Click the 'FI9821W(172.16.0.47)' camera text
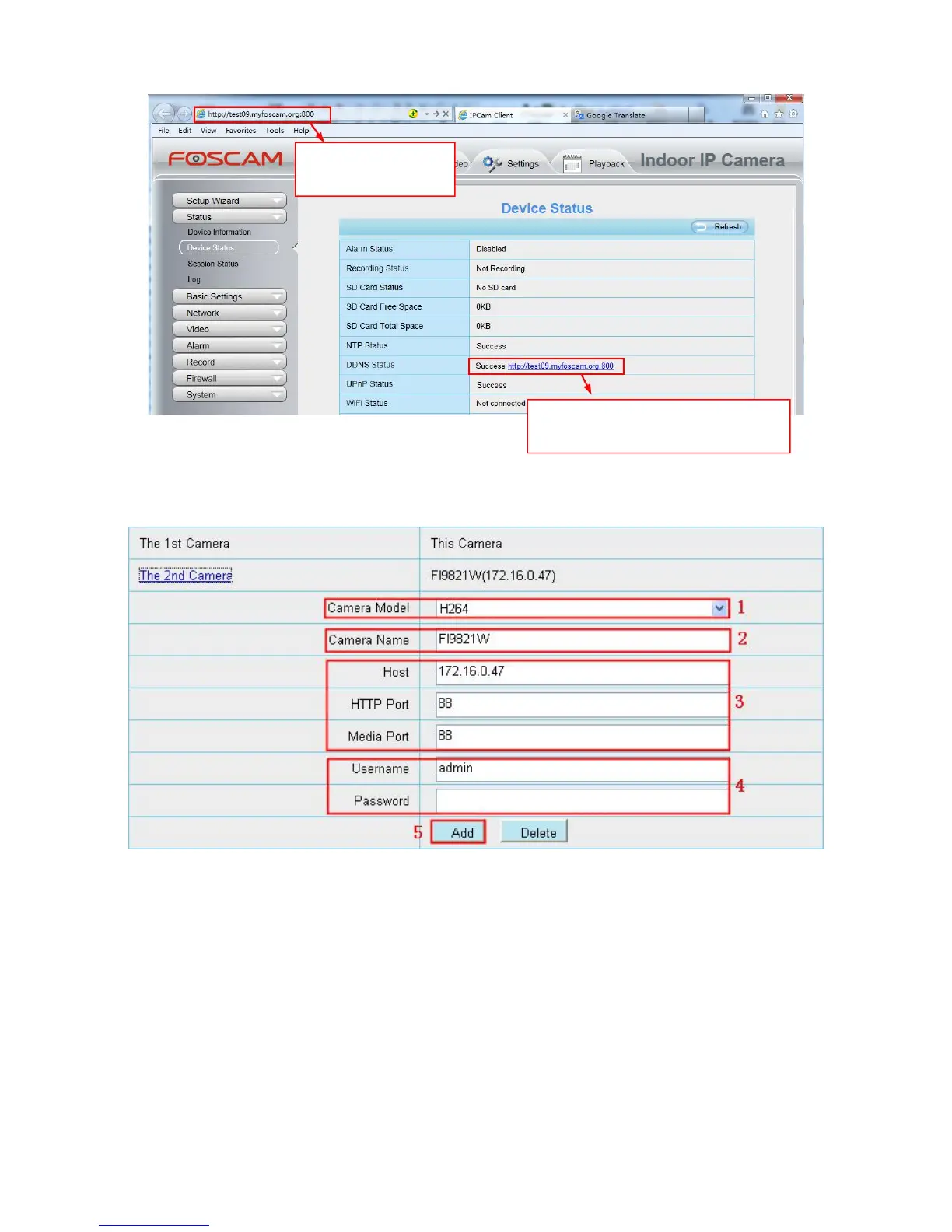Image resolution: width=952 pixels, height=1232 pixels. 493,576
